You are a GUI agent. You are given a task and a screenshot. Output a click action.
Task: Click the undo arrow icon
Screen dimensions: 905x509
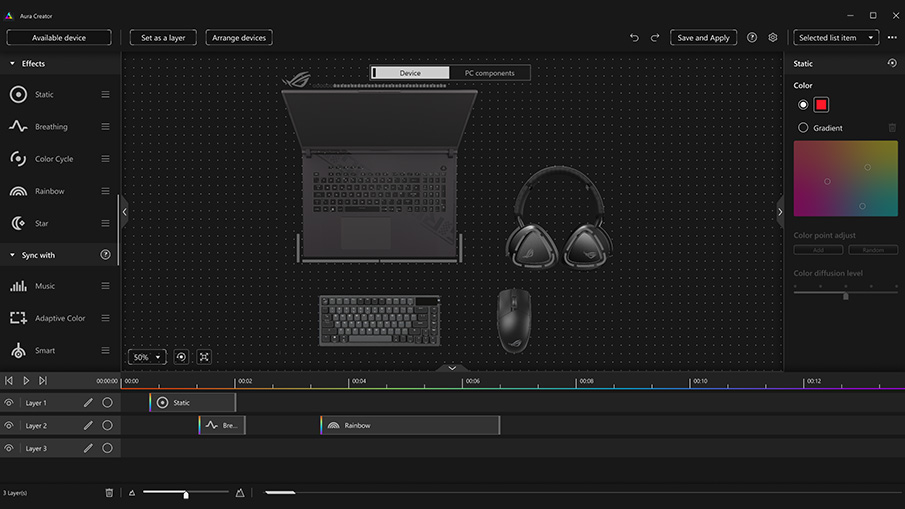[634, 38]
